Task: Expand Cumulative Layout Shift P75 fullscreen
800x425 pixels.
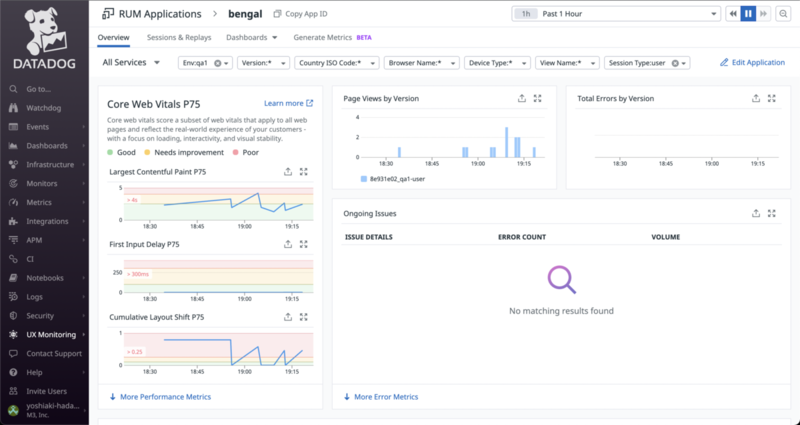Action: point(304,317)
